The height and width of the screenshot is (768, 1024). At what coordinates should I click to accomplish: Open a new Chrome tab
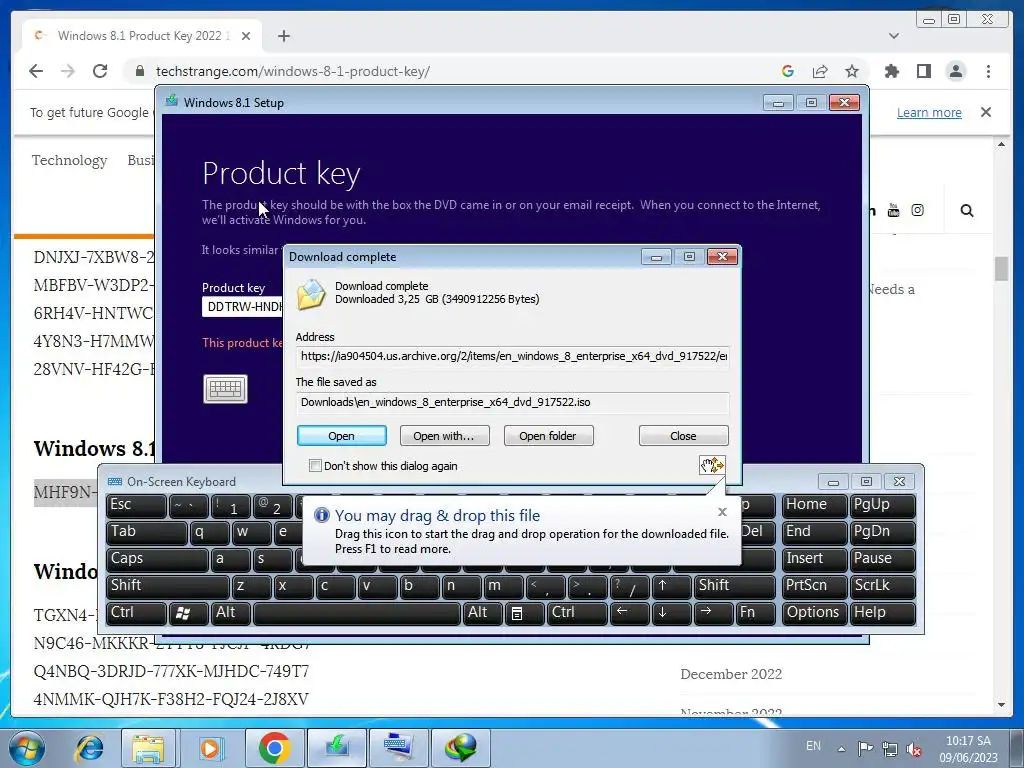coord(283,36)
